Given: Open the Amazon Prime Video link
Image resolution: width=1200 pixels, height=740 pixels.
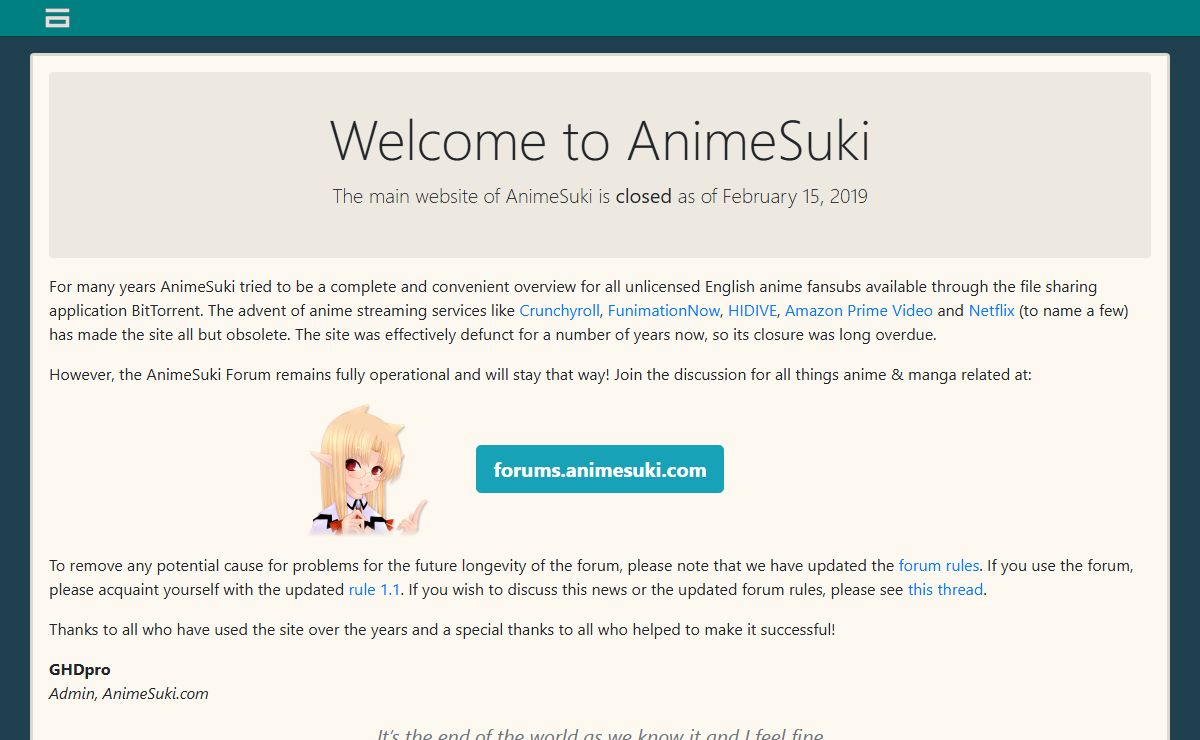Looking at the screenshot, I should click(859, 311).
